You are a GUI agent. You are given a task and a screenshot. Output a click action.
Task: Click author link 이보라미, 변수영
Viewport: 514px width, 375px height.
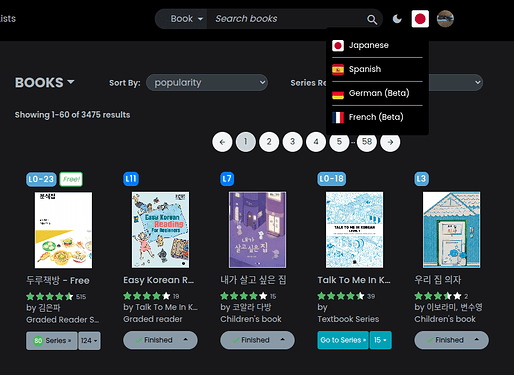454,307
